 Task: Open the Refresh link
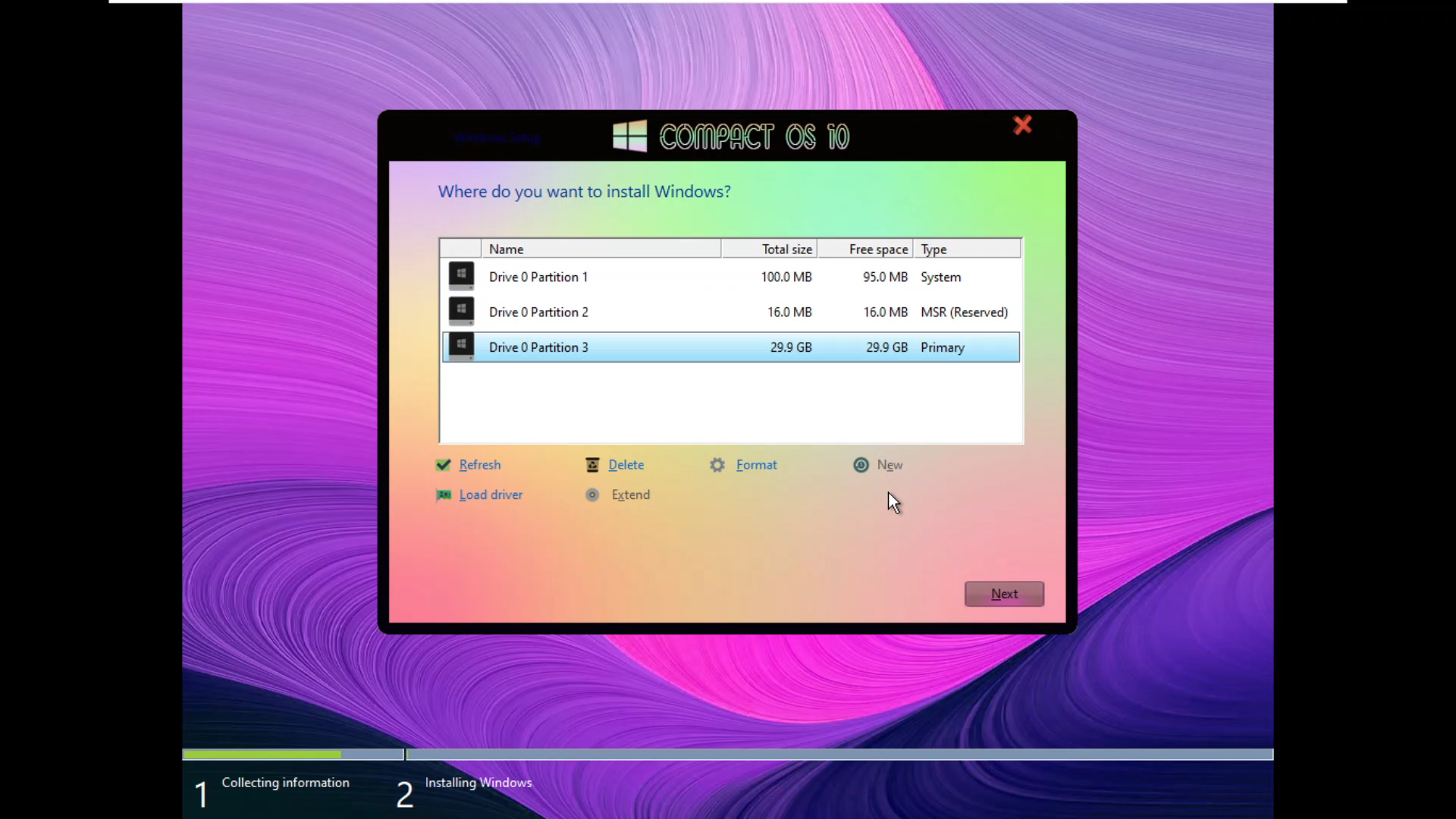[480, 465]
